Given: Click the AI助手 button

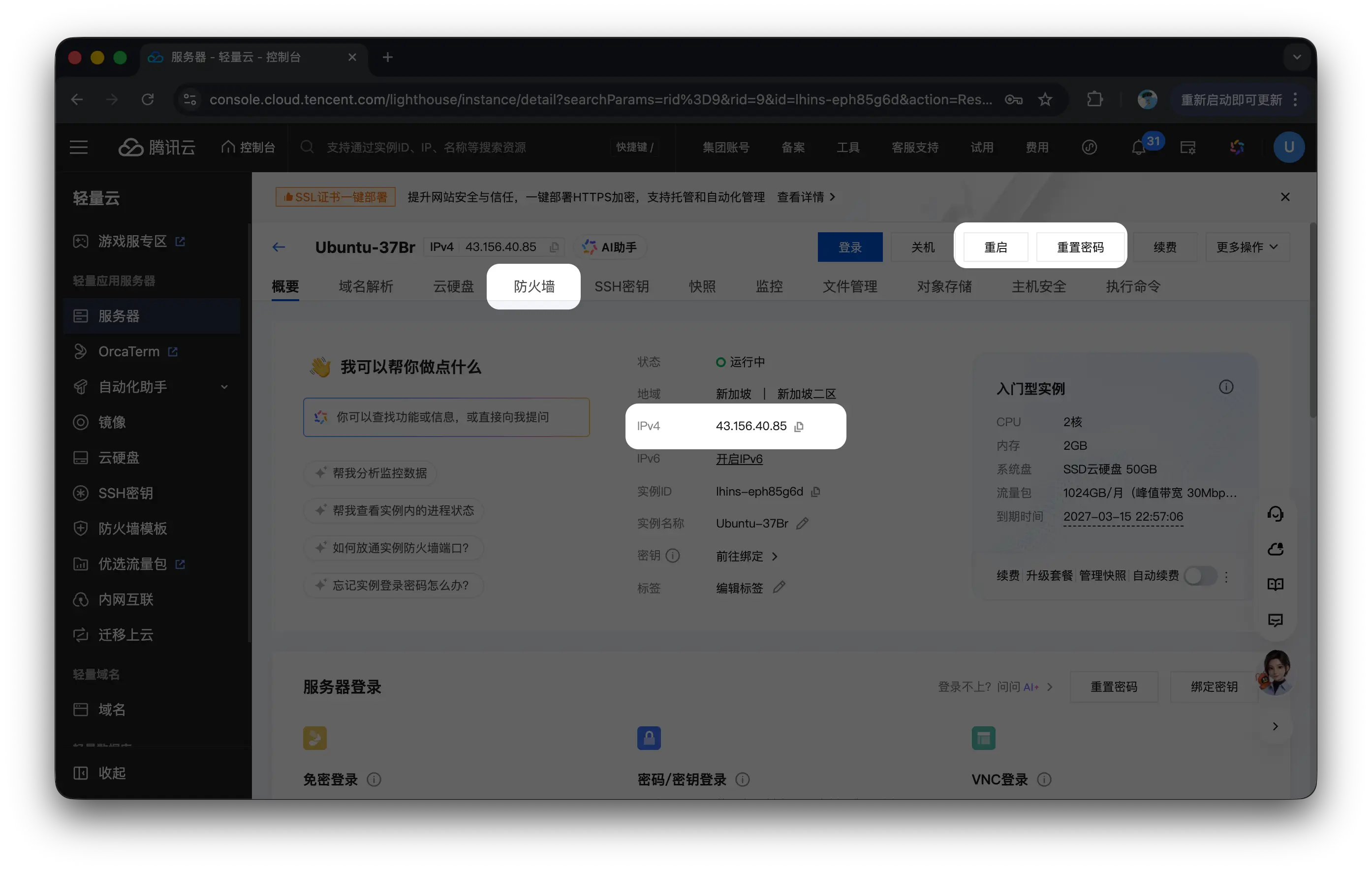Looking at the screenshot, I should (x=609, y=248).
